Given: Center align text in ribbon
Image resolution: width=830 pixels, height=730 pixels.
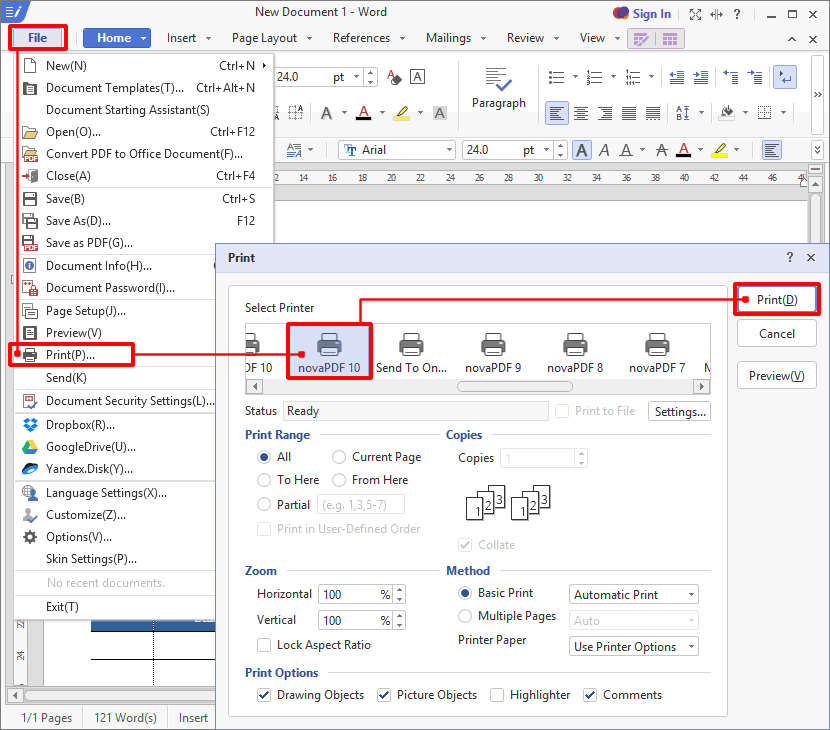Looking at the screenshot, I should pos(581,113).
